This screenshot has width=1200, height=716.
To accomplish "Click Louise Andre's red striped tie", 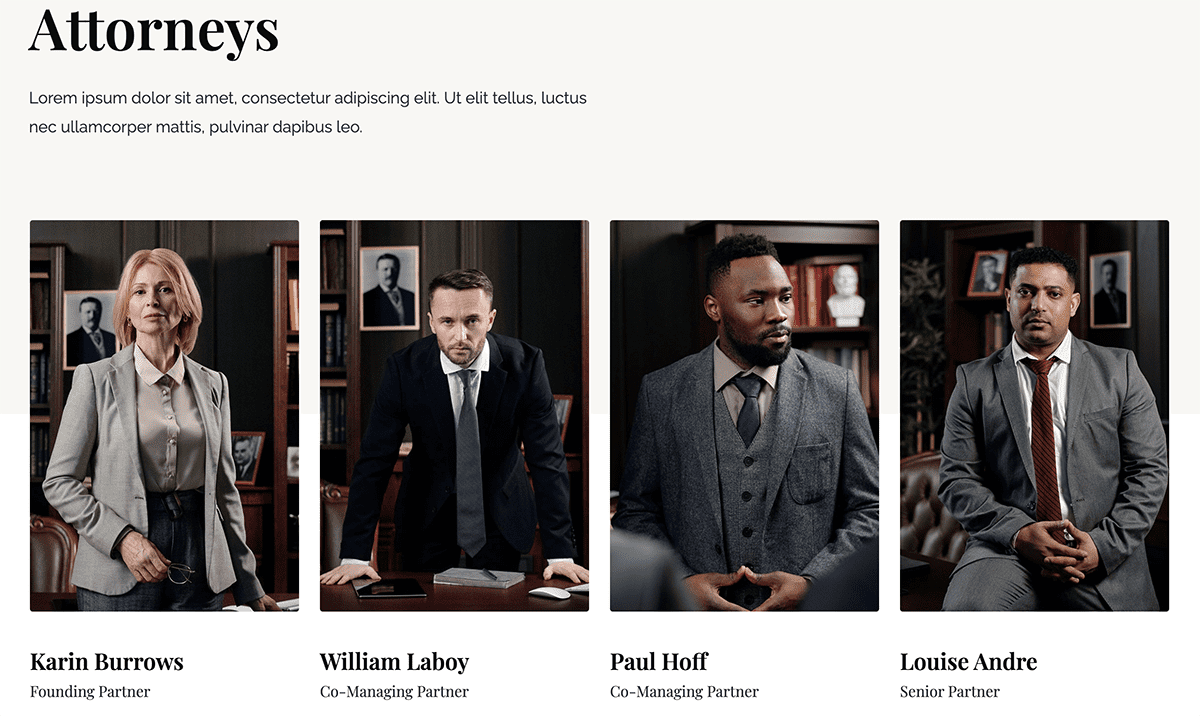I will point(1046,435).
